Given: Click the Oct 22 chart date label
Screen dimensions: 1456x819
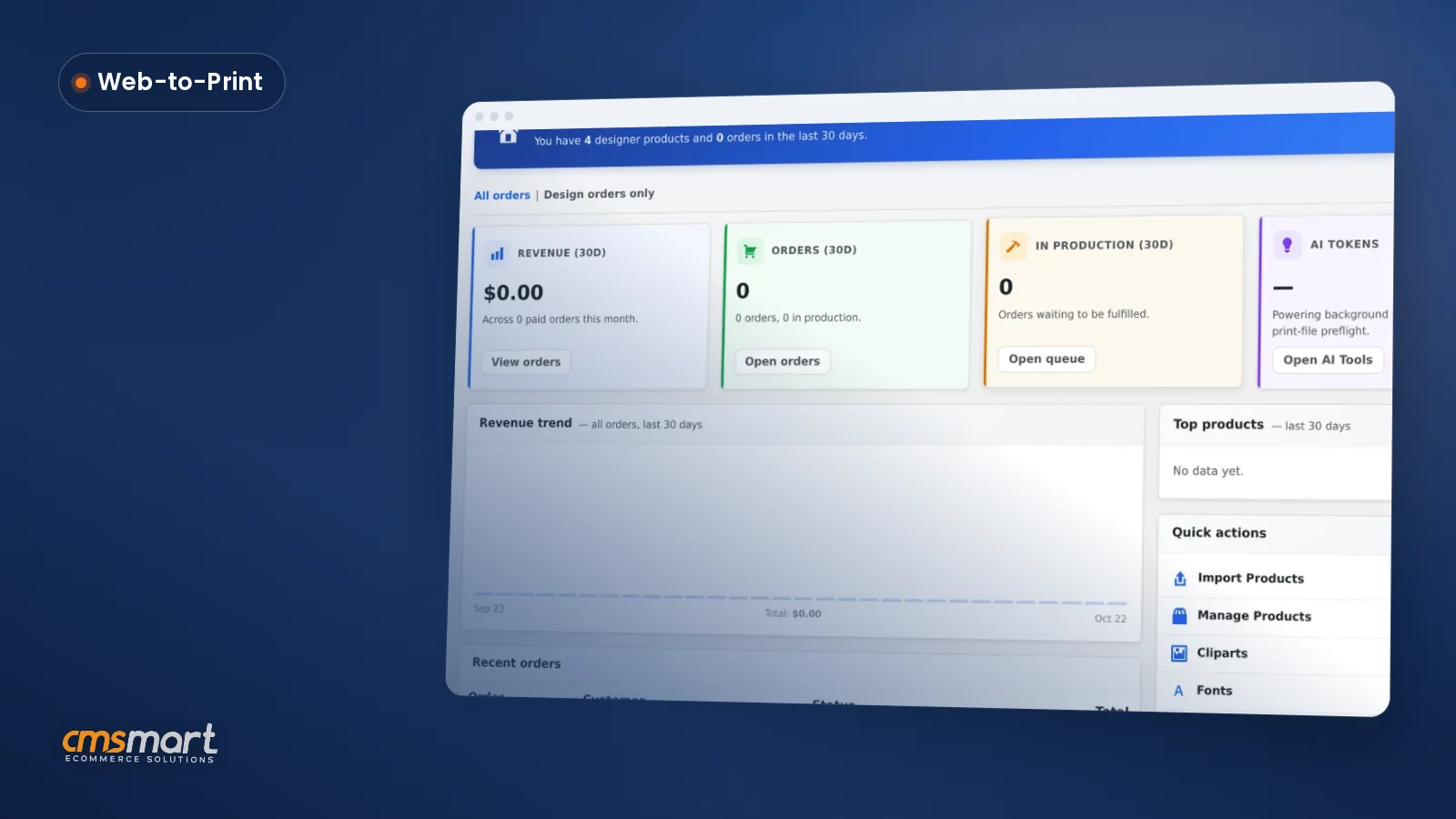Looking at the screenshot, I should pyautogui.click(x=1110, y=619).
